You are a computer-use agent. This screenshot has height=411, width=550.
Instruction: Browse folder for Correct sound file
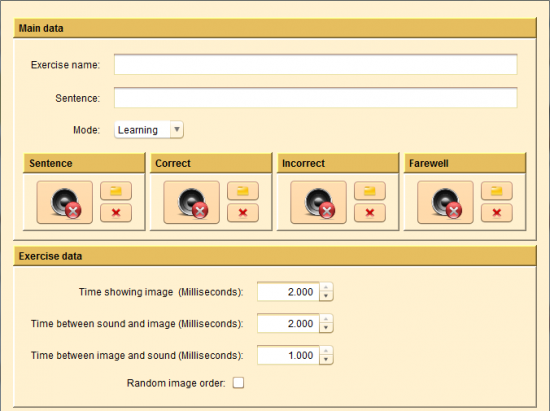coord(243,191)
